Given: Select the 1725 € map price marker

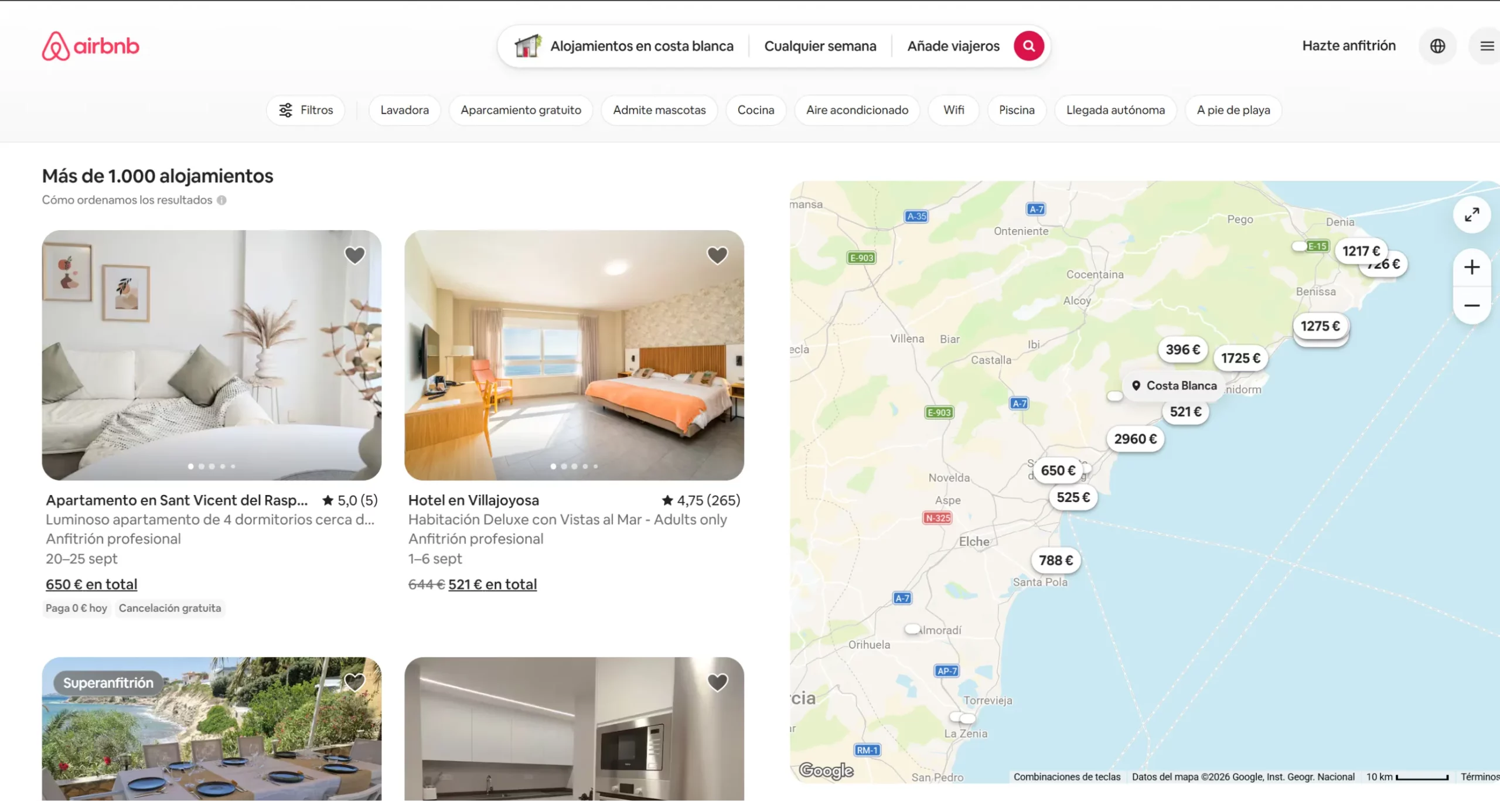Looking at the screenshot, I should coord(1240,358).
